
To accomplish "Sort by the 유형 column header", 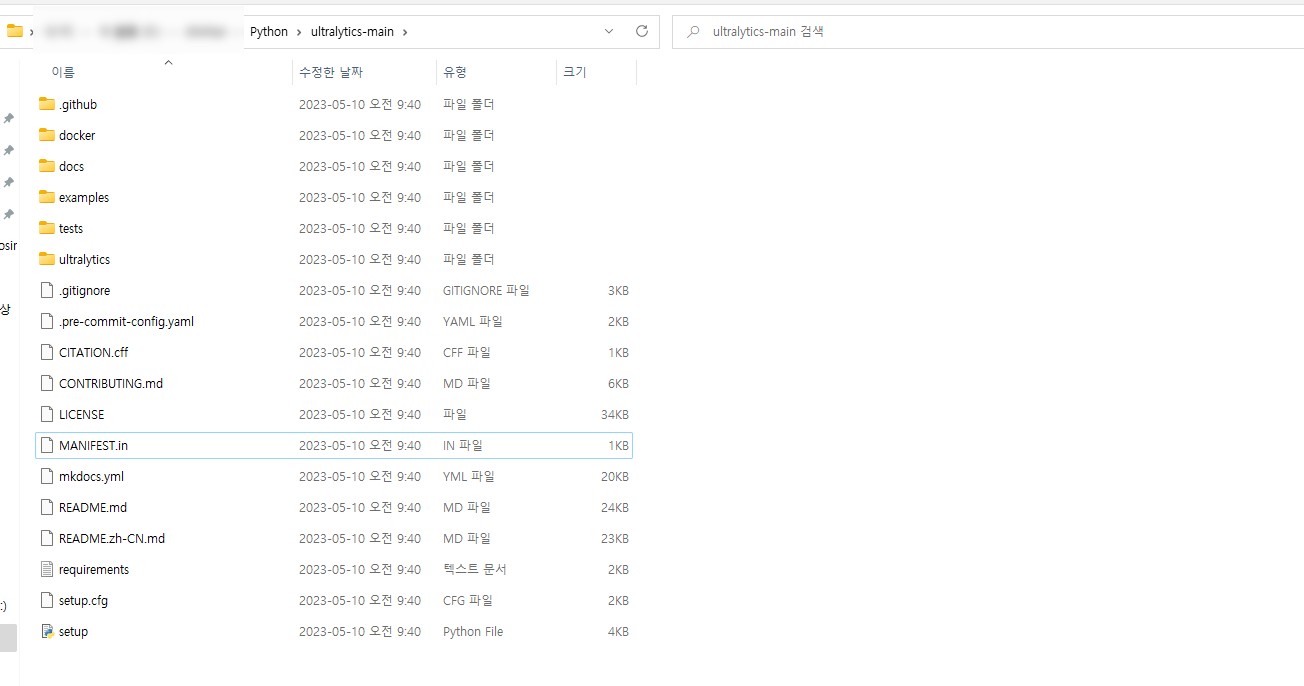I will 455,72.
